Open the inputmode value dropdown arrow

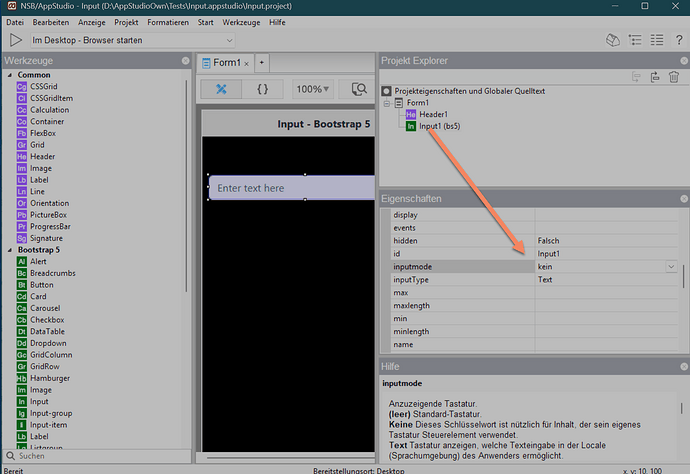pyautogui.click(x=671, y=267)
